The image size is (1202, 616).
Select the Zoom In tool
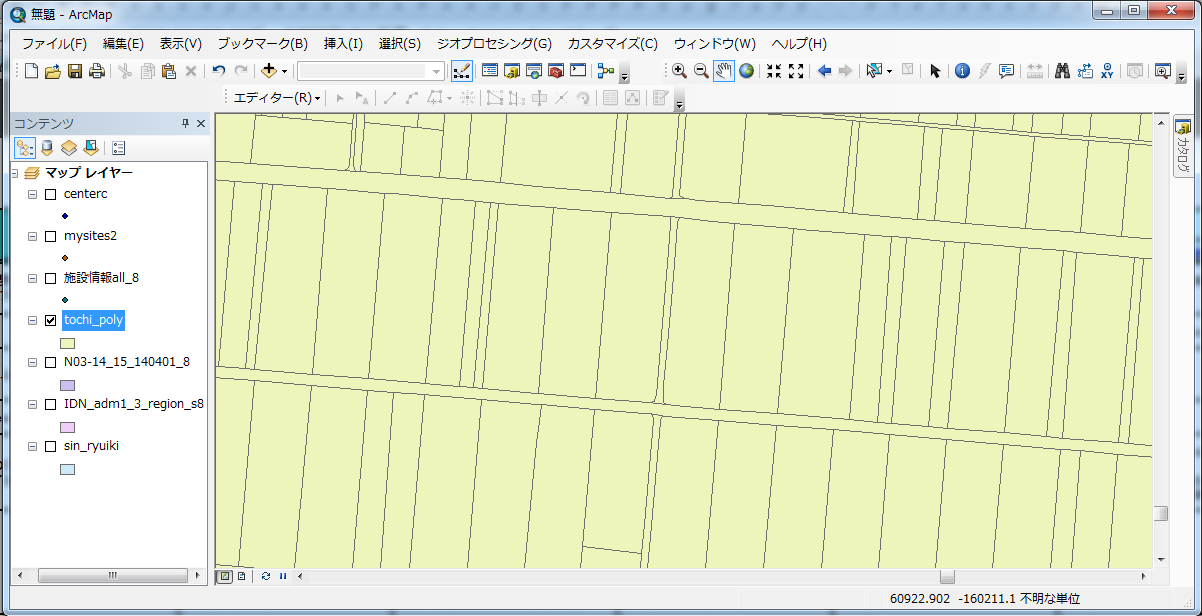(679, 71)
